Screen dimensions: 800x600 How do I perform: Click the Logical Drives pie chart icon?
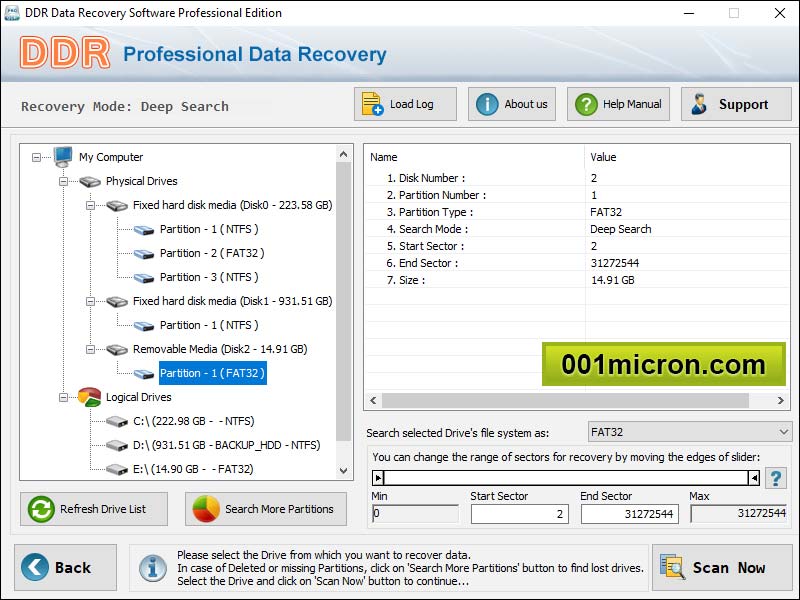(89, 397)
